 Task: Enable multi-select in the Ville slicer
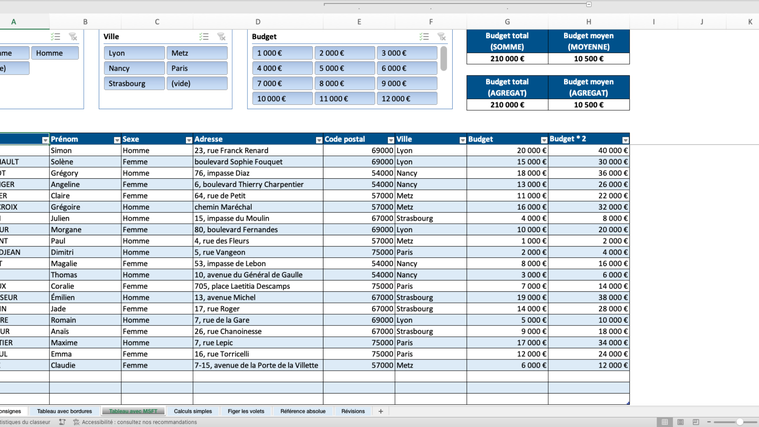[204, 37]
